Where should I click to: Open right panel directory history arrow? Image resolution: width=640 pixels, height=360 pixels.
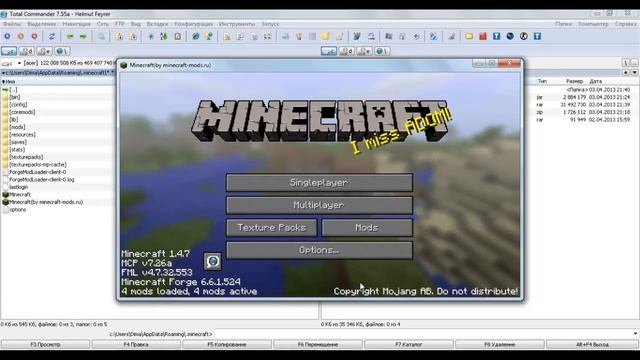635,72
